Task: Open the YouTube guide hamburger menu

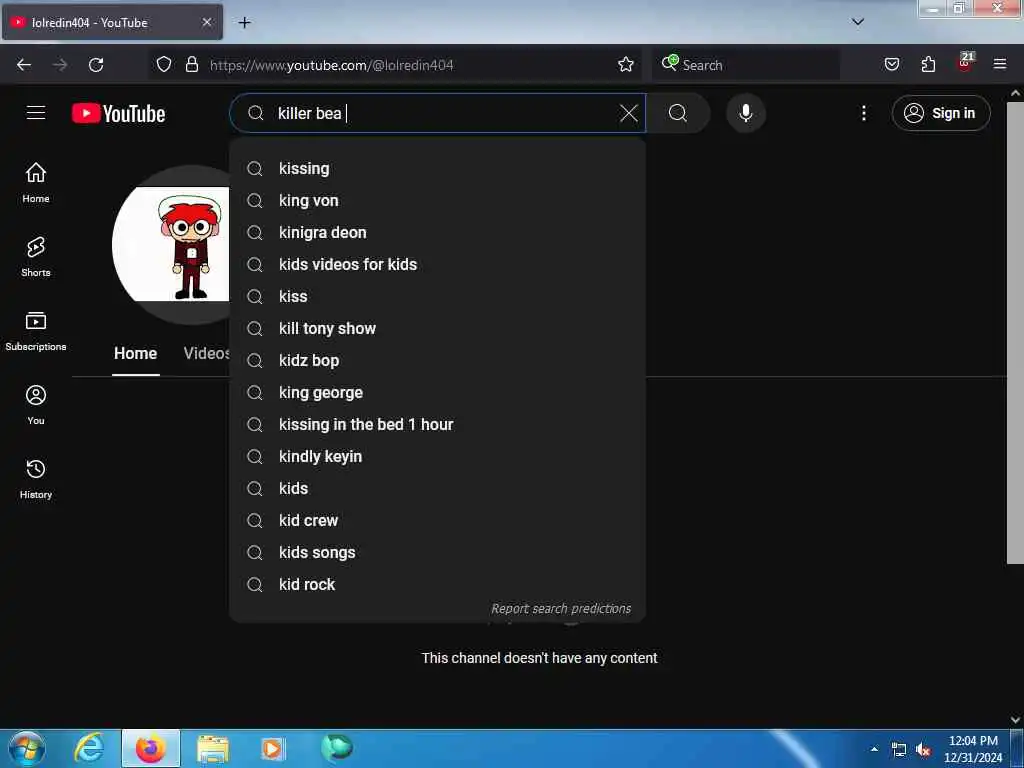Action: tap(36, 113)
